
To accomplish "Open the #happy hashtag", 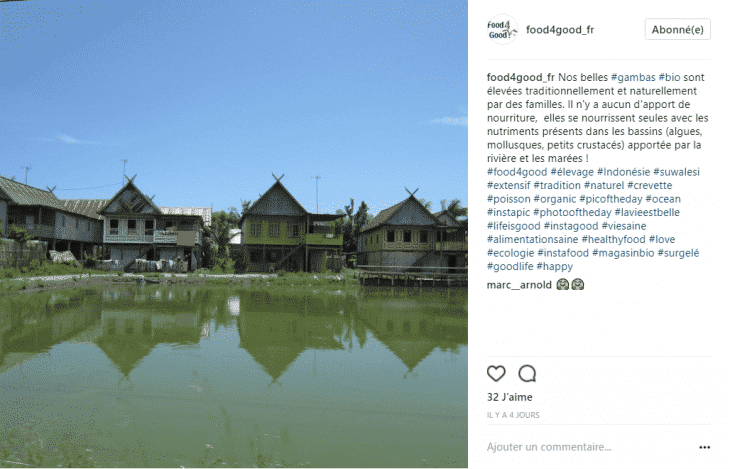I will 554,266.
